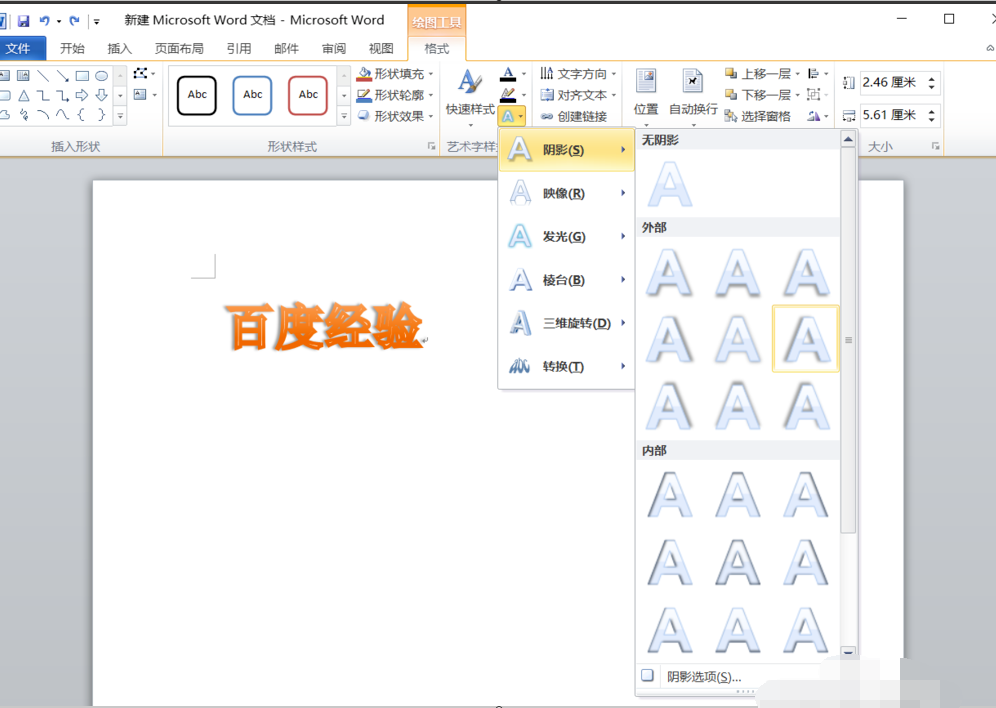The height and width of the screenshot is (708, 996).
Task: Open the text fill color A dropdown
Action: point(523,74)
